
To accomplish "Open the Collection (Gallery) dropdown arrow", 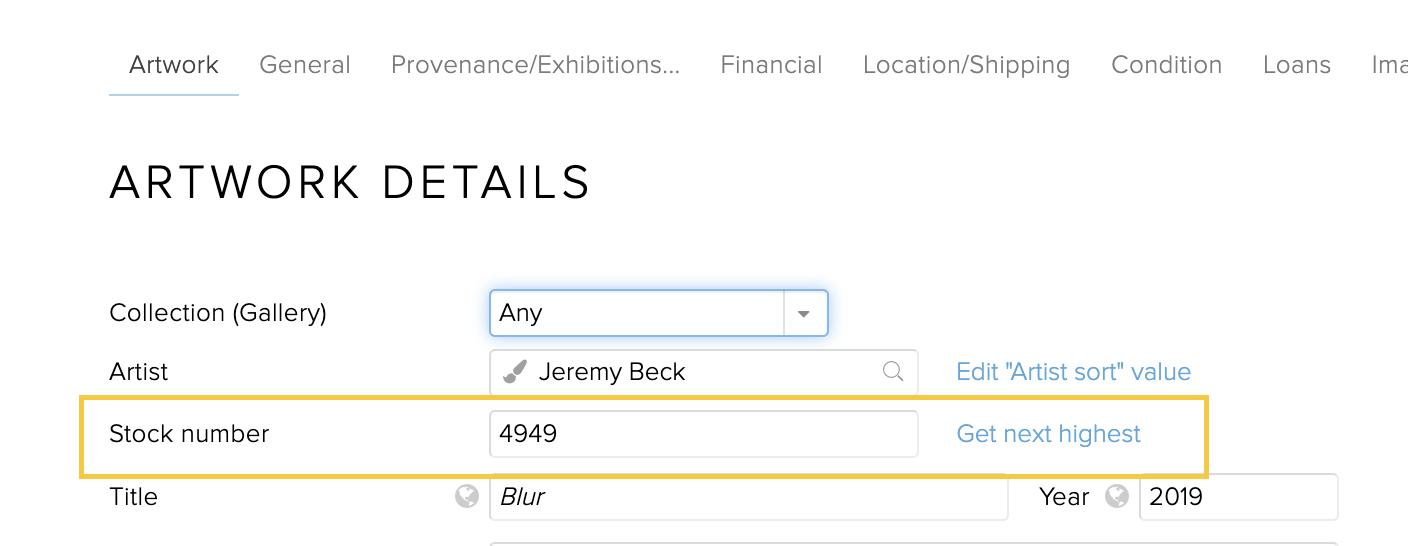I will 805,313.
